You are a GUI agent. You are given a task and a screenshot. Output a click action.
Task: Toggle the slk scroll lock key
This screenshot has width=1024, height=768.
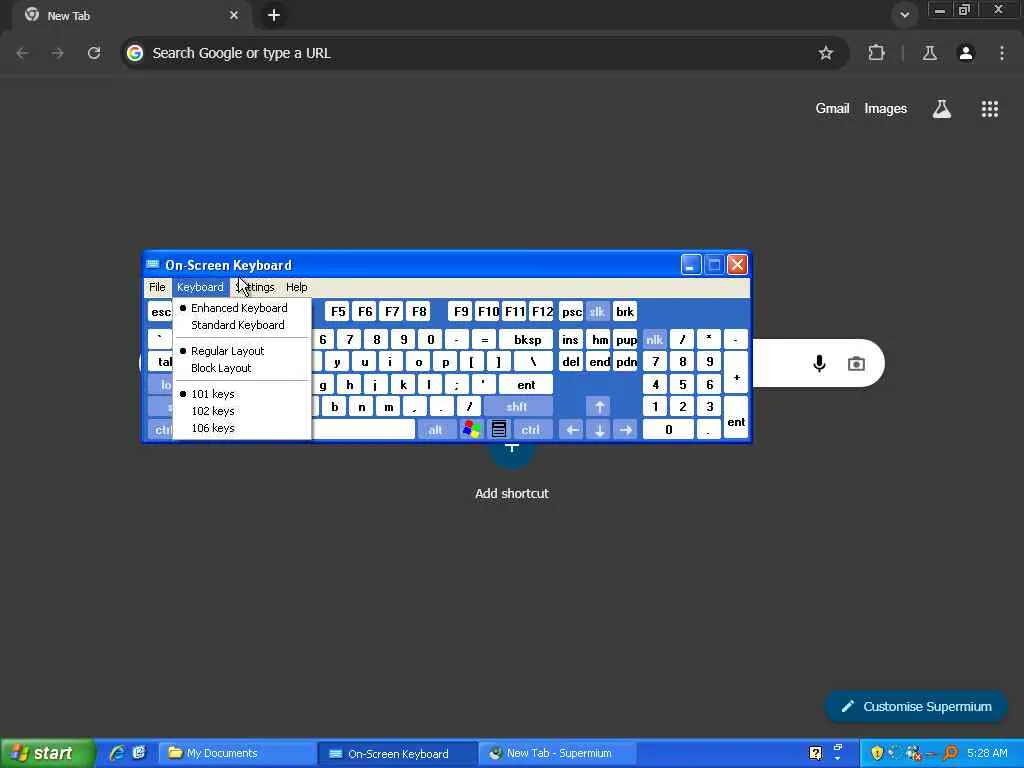[x=598, y=312]
